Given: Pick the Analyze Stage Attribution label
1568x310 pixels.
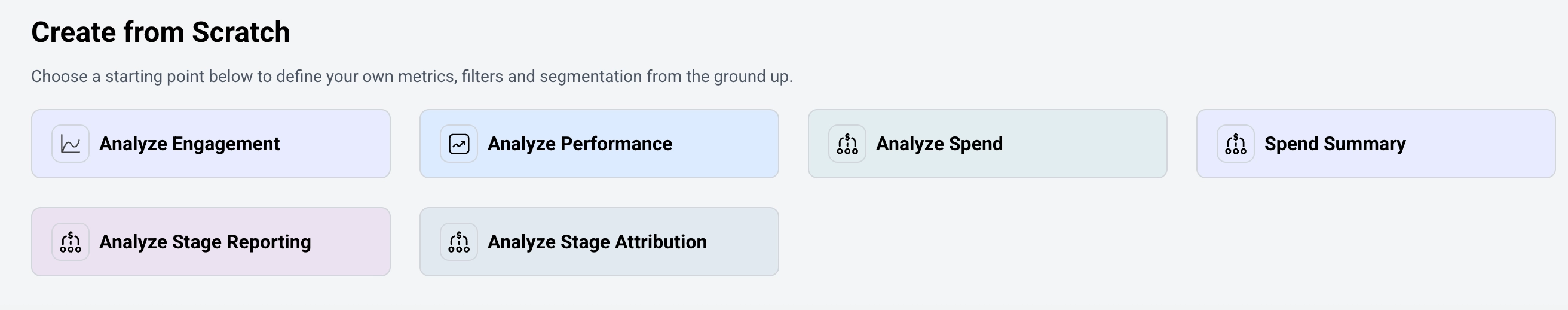Looking at the screenshot, I should point(596,242).
